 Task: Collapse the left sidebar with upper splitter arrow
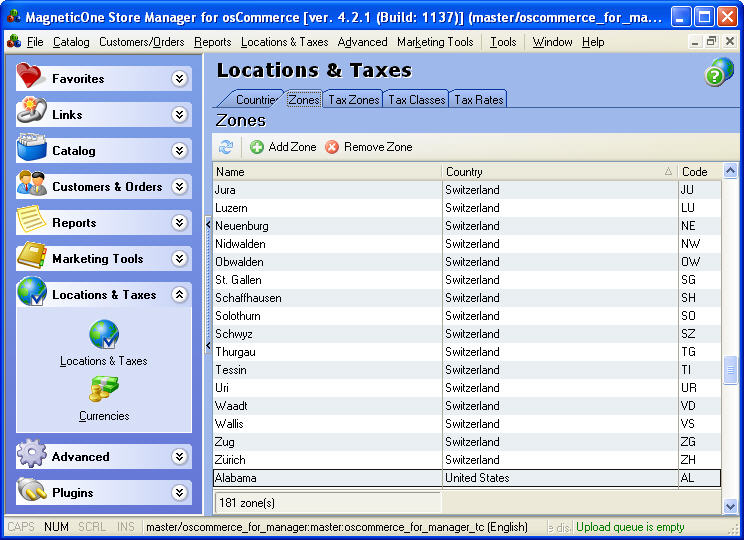[208, 224]
